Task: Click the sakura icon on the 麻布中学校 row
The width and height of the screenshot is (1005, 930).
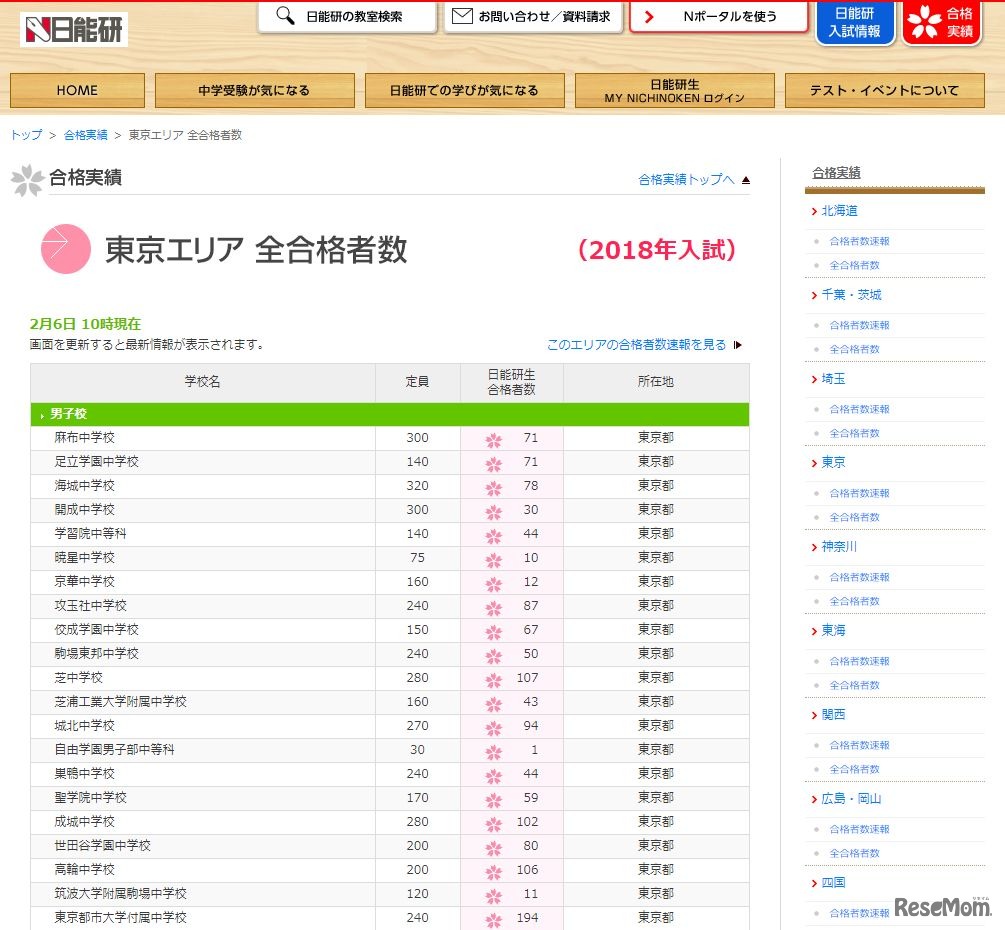Action: pos(493,438)
